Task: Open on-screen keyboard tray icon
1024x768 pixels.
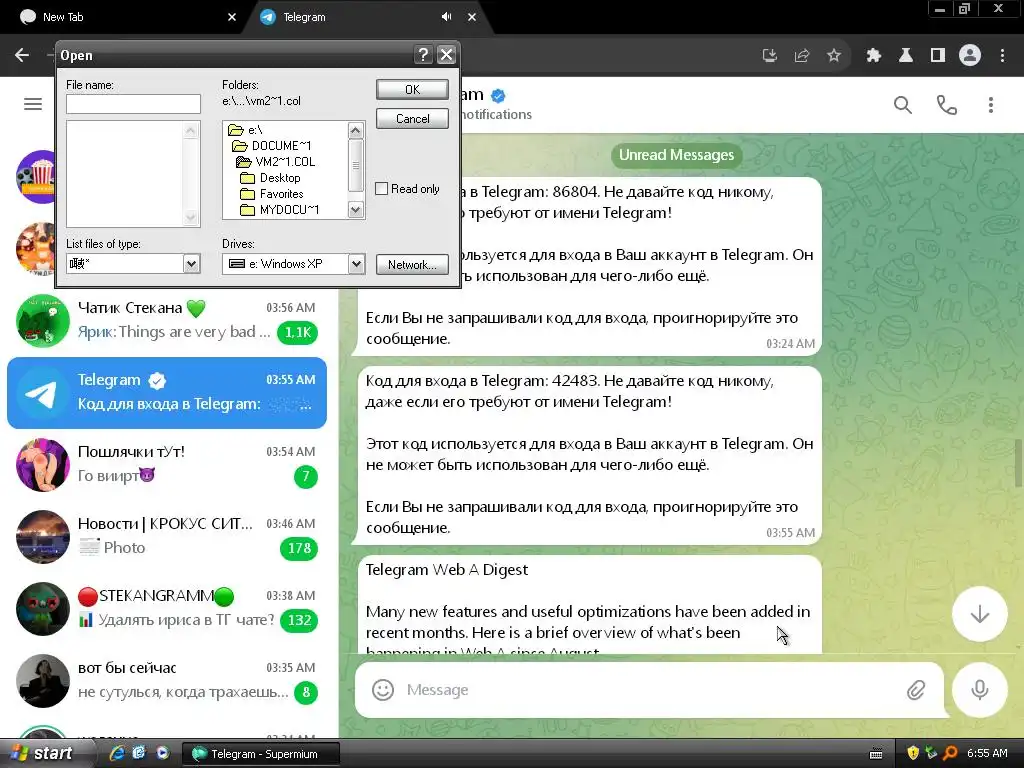Action: [x=876, y=754]
